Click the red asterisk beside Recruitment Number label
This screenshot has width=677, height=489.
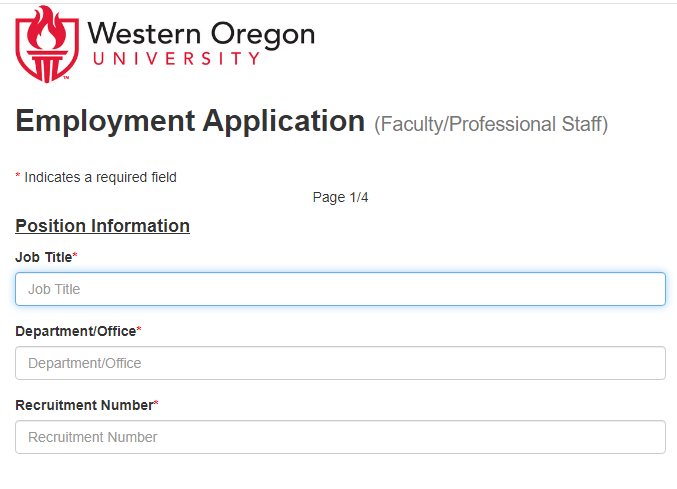pos(156,404)
